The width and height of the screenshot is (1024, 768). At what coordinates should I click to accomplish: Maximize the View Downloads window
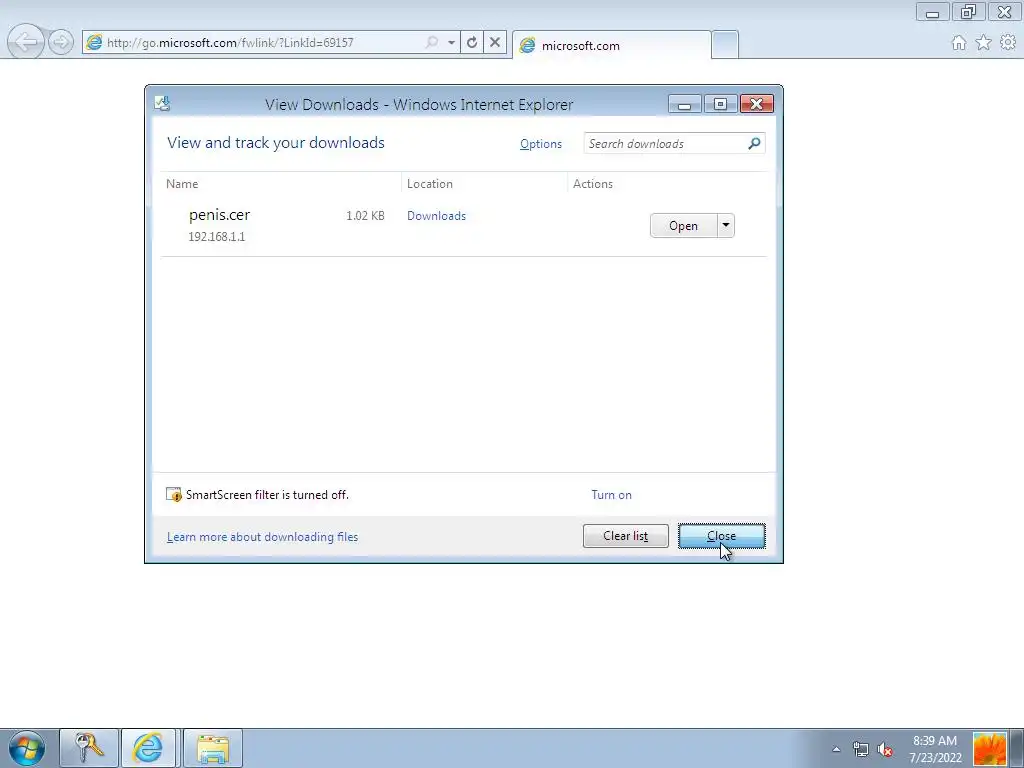[x=720, y=104]
